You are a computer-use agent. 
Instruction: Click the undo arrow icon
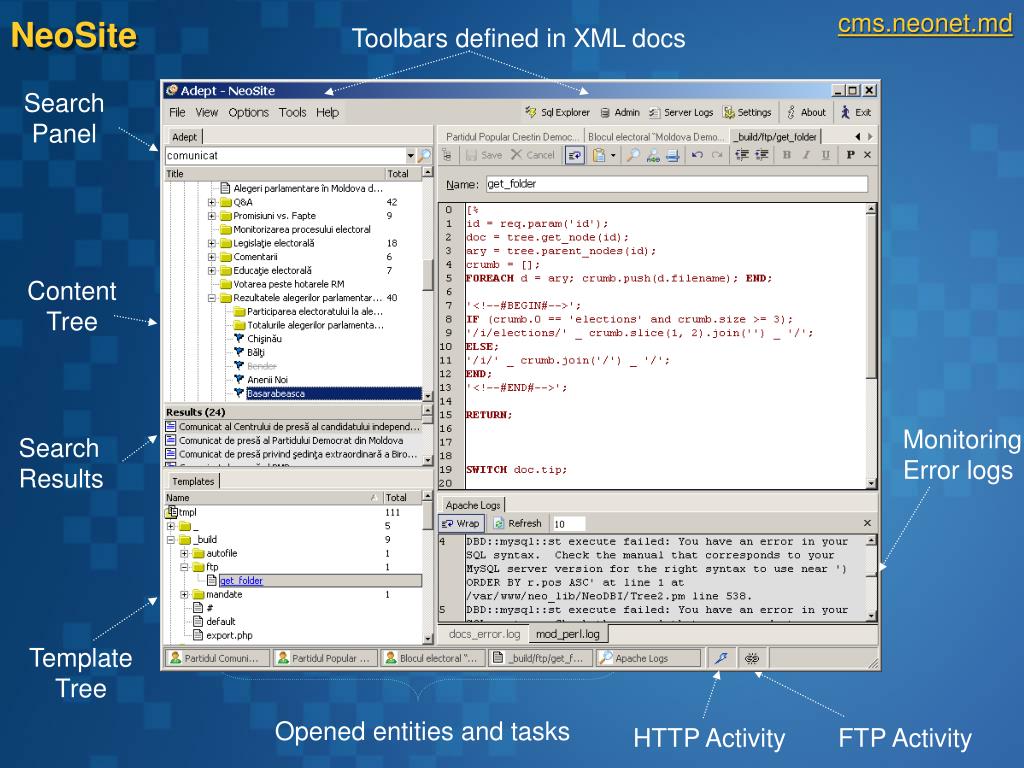coord(697,155)
